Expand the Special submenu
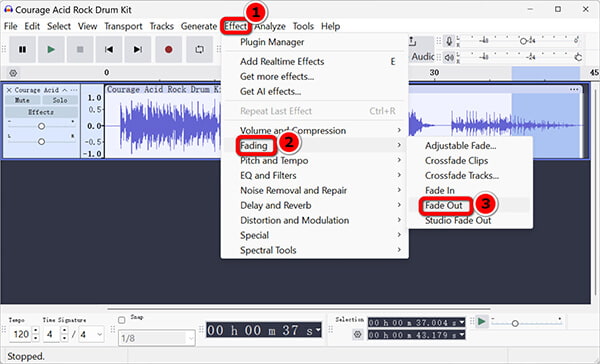This screenshot has height=364, width=600. point(315,235)
